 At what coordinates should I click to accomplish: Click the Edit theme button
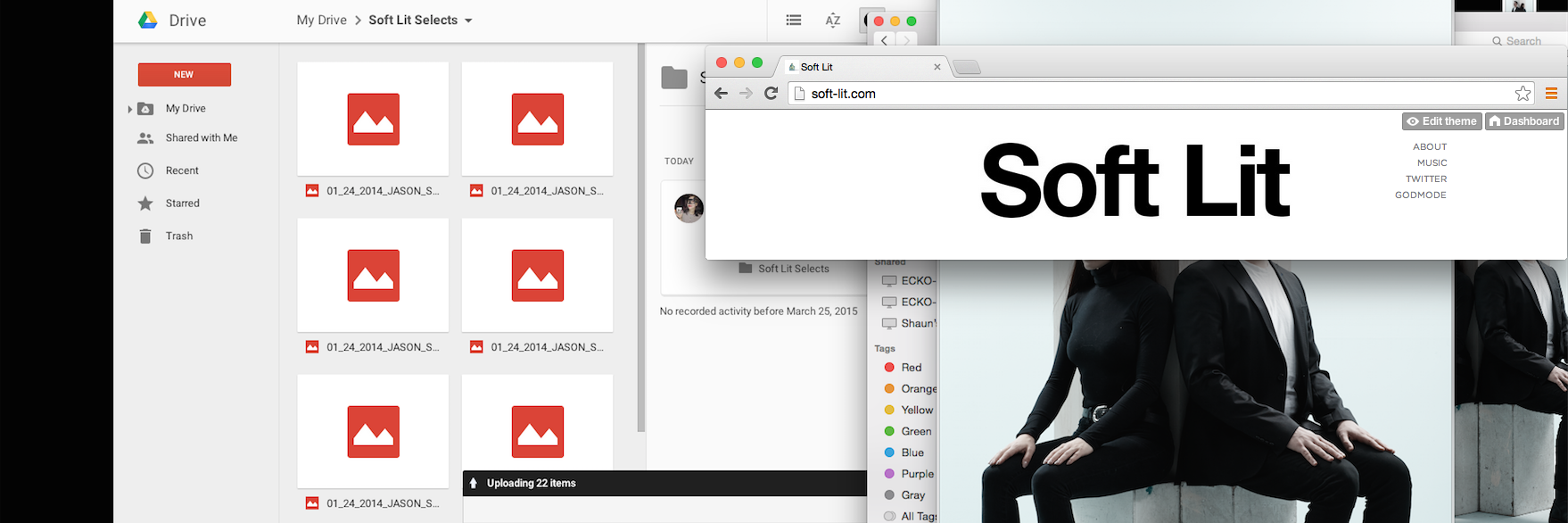click(1442, 121)
